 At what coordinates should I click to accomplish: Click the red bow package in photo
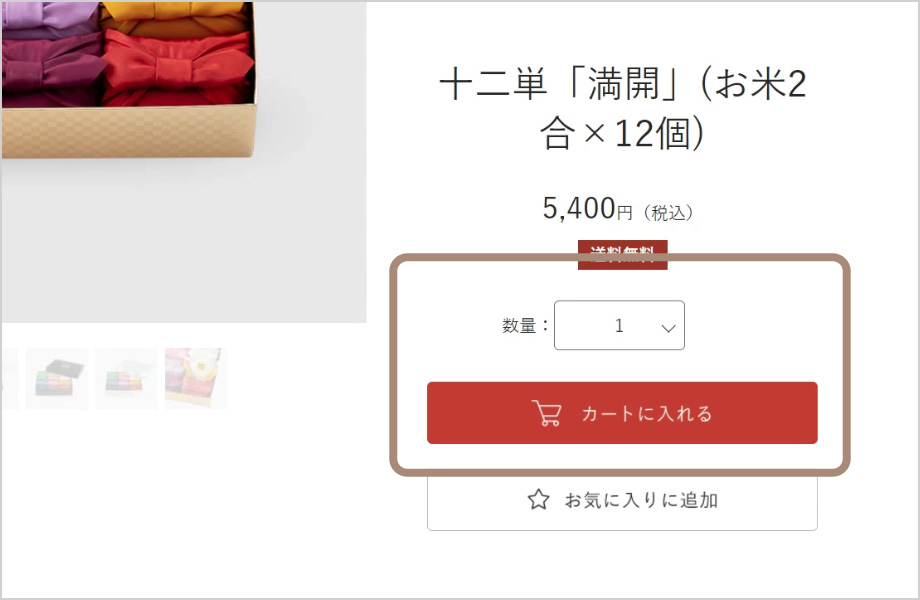pyautogui.click(x=178, y=67)
